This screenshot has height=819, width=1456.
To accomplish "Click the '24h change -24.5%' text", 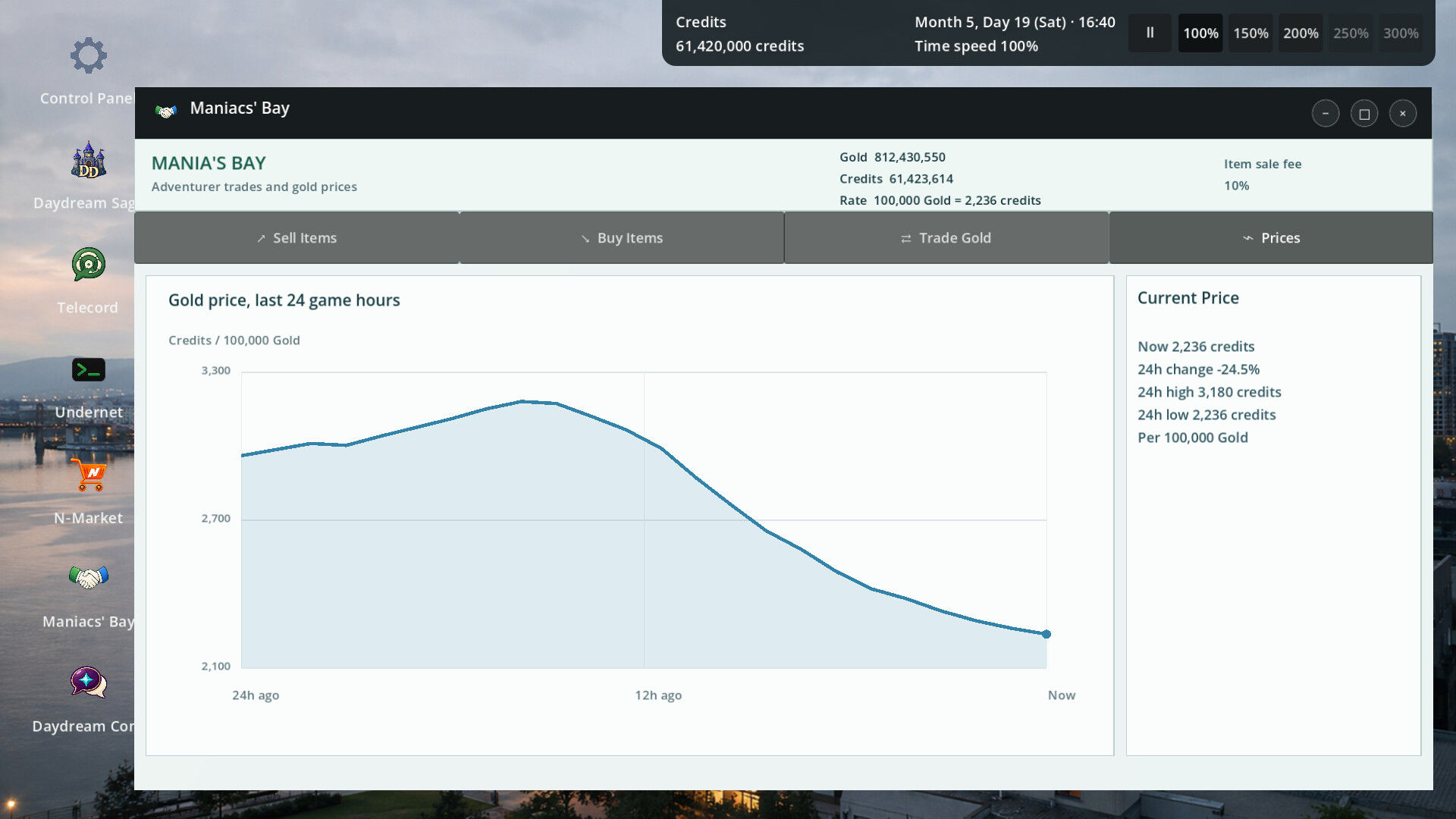I will click(1198, 369).
